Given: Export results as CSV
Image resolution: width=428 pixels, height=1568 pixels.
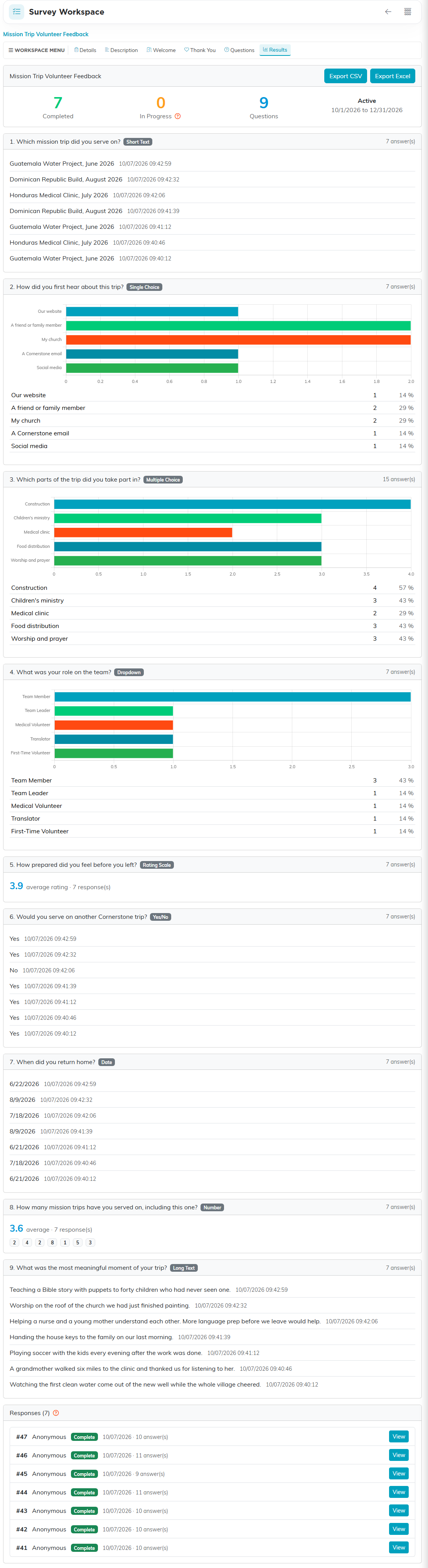Looking at the screenshot, I should (x=345, y=76).
